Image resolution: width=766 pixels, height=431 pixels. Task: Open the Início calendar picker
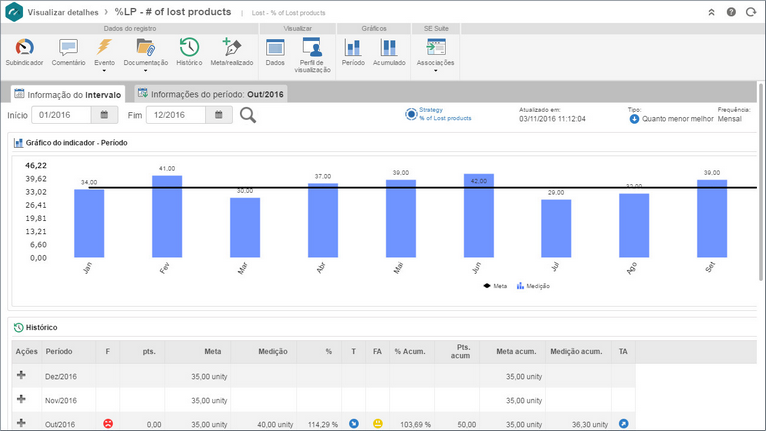[x=104, y=115]
